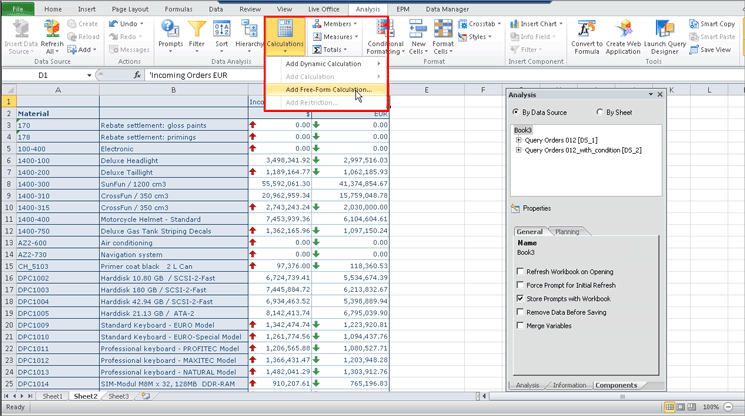Click the Smart Copy button

coord(712,24)
